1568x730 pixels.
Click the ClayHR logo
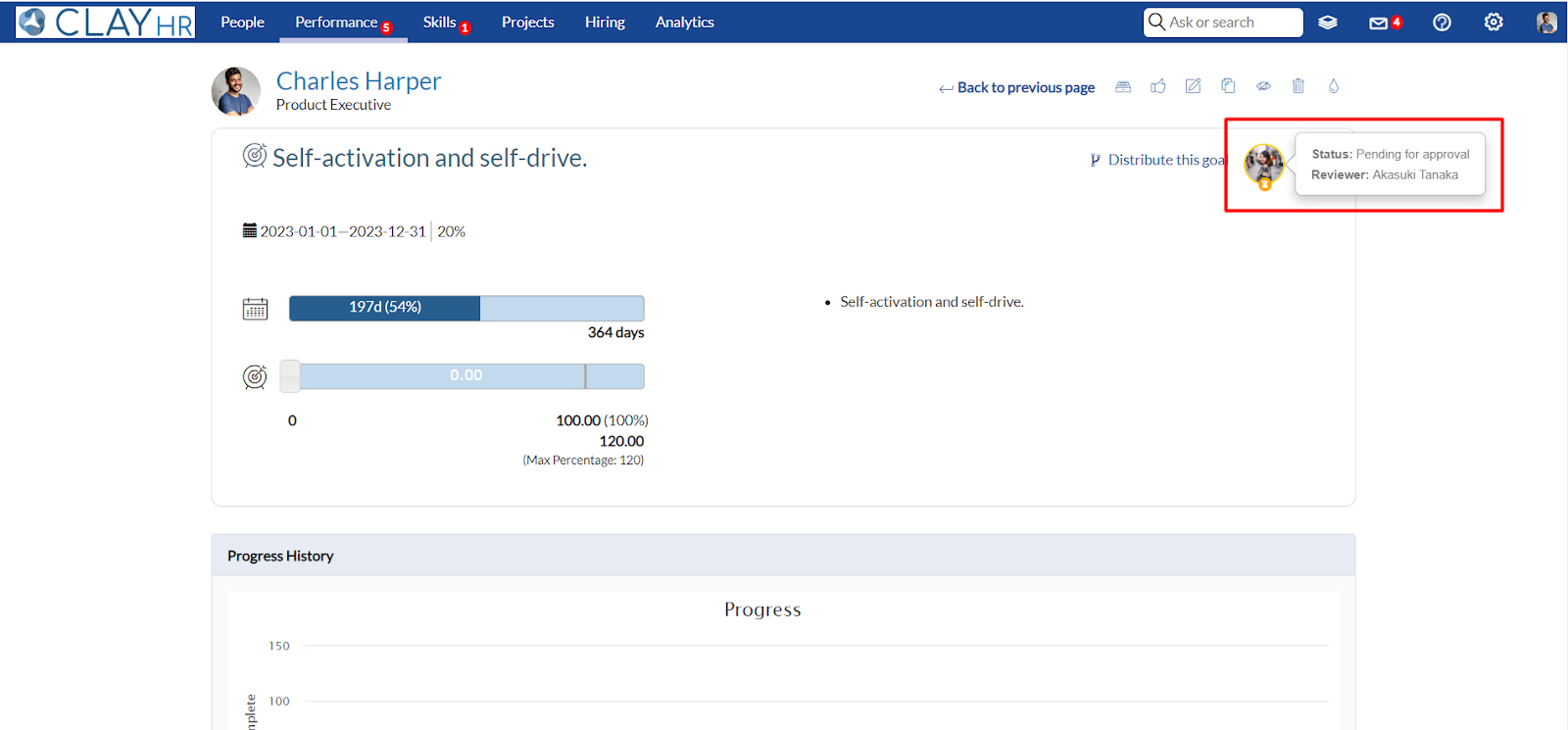pyautogui.click(x=106, y=22)
